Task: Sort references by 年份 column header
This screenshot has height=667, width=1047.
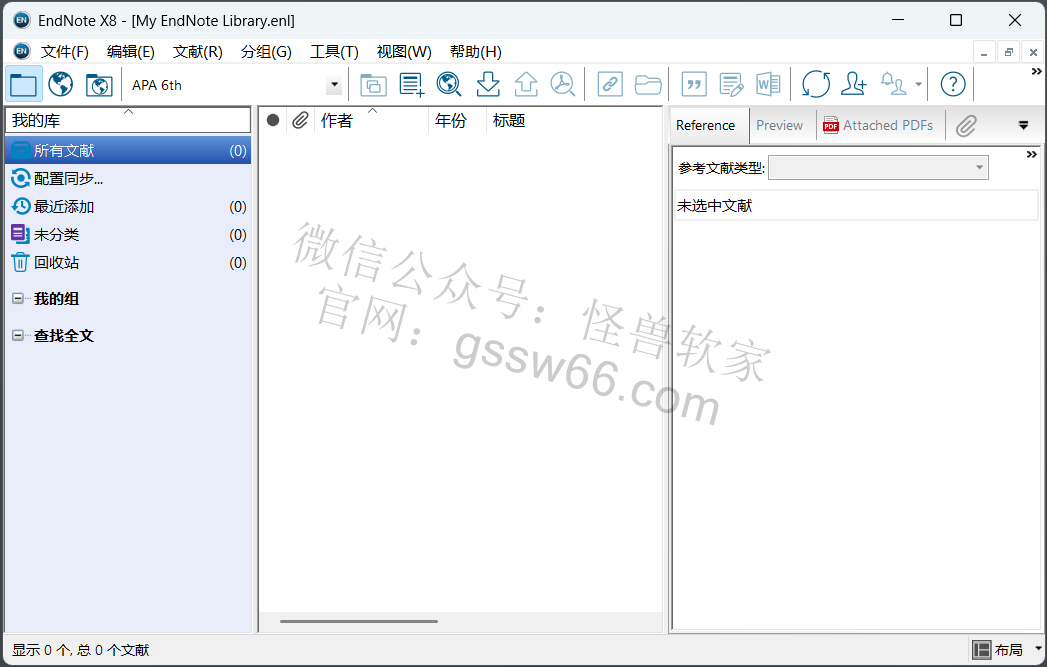Action: (x=451, y=121)
